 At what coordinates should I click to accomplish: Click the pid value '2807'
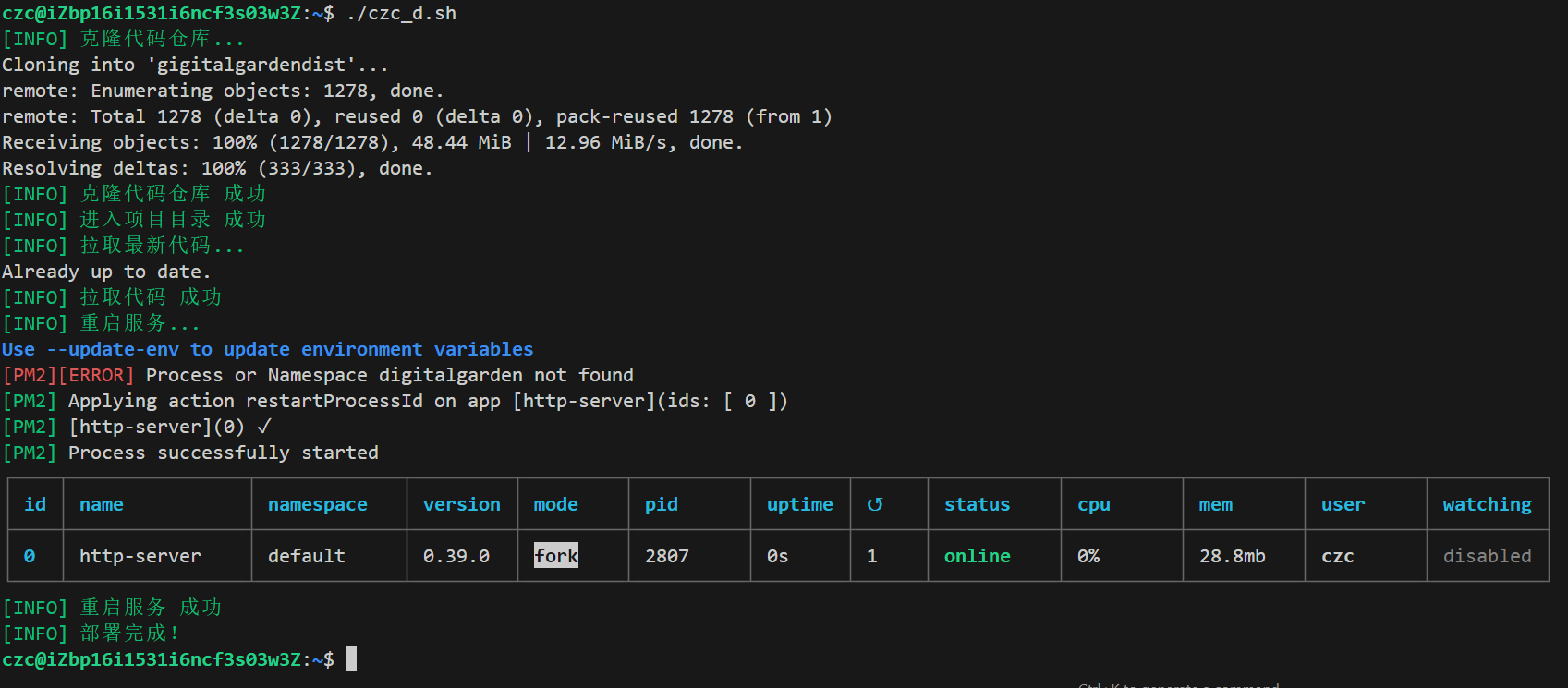[x=667, y=556]
